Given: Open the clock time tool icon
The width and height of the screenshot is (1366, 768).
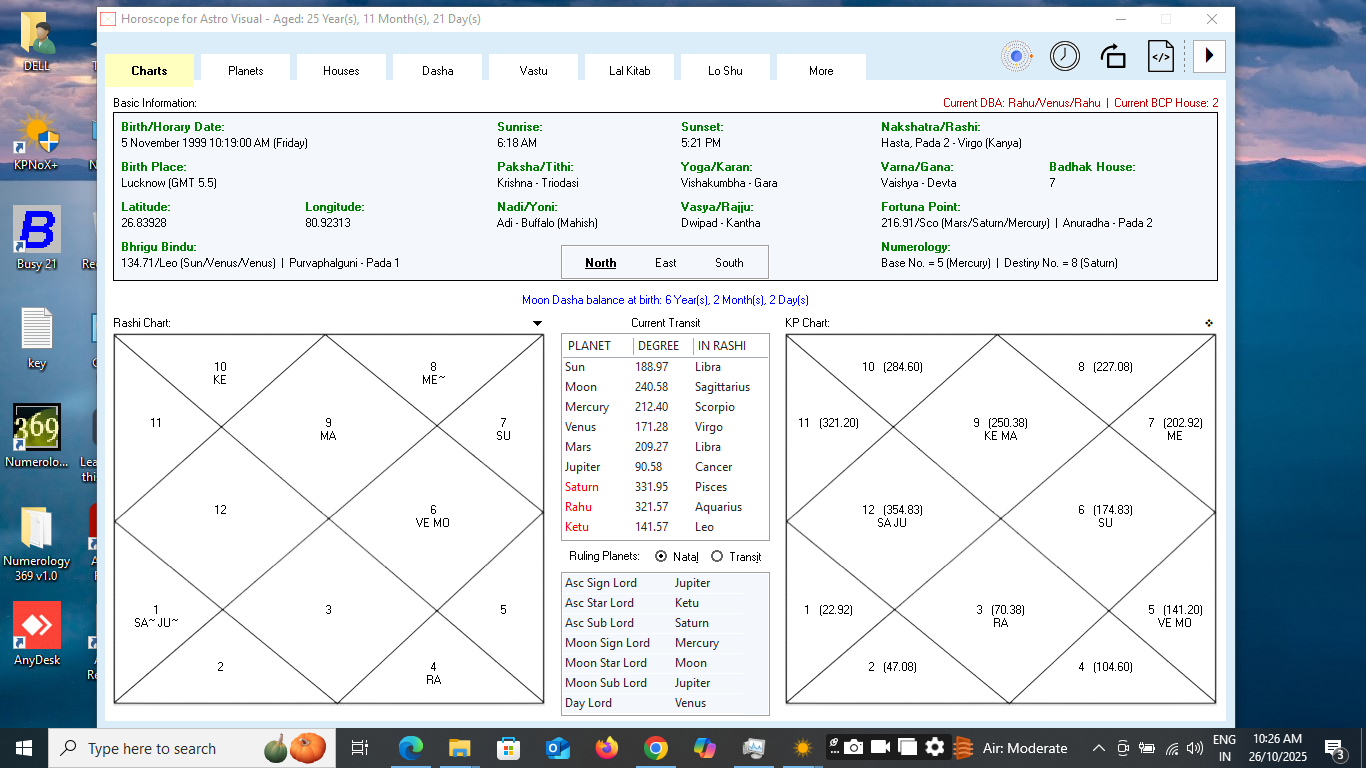Looking at the screenshot, I should coord(1064,56).
